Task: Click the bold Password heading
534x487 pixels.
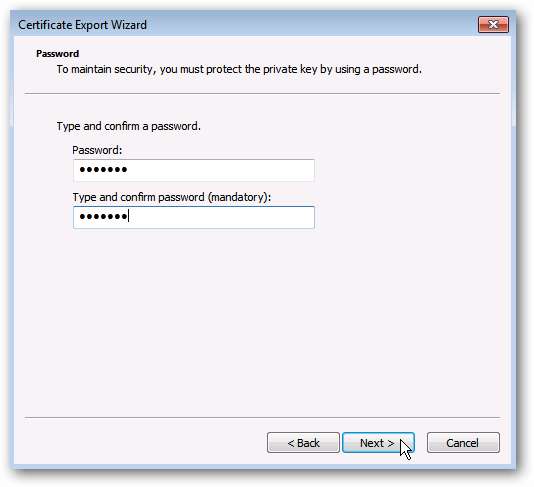Action: point(58,53)
